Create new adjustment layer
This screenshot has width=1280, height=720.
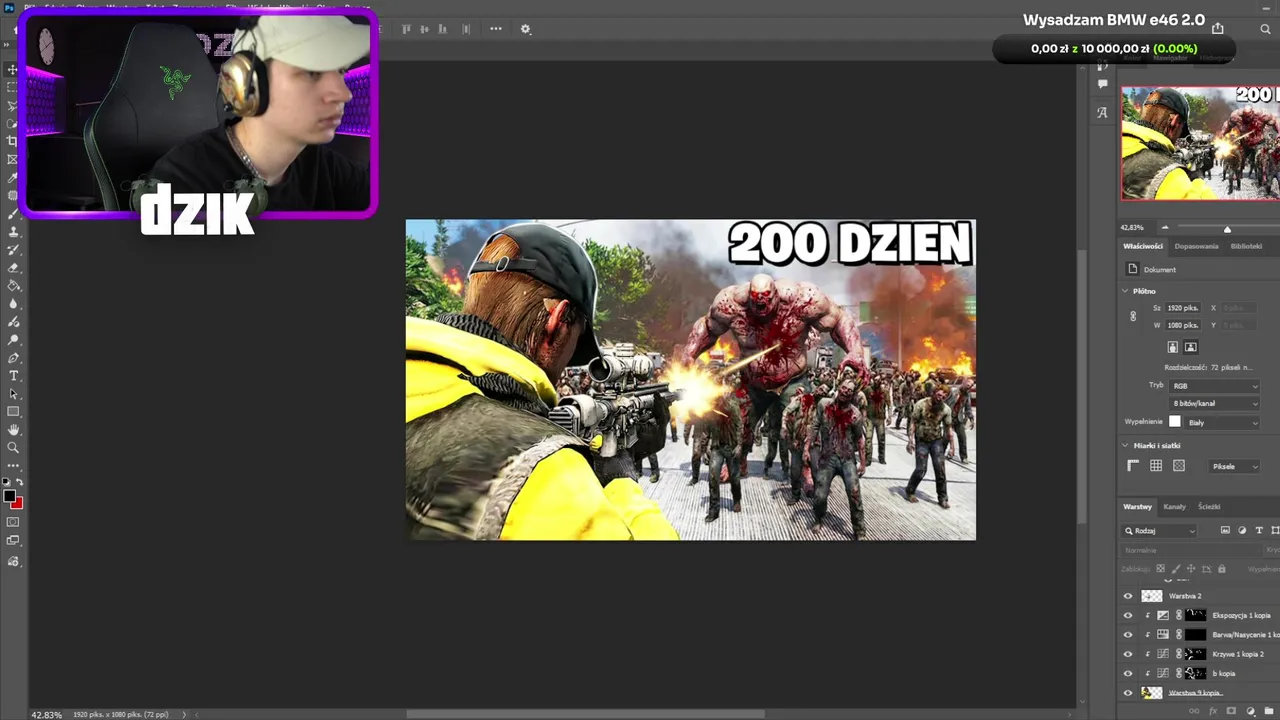coord(1250,711)
